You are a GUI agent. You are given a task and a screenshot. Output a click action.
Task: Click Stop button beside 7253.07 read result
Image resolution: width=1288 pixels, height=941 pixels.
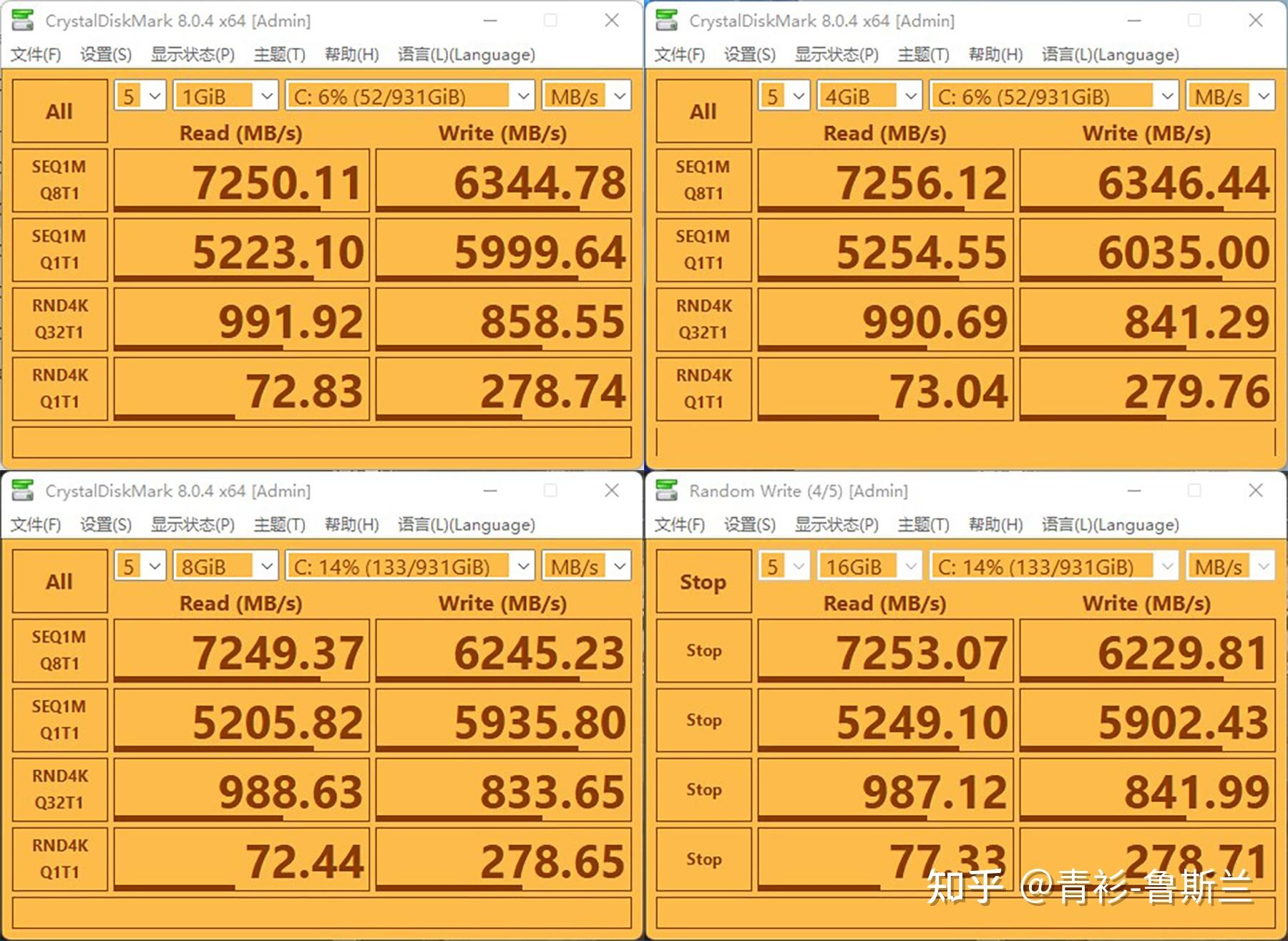click(703, 650)
